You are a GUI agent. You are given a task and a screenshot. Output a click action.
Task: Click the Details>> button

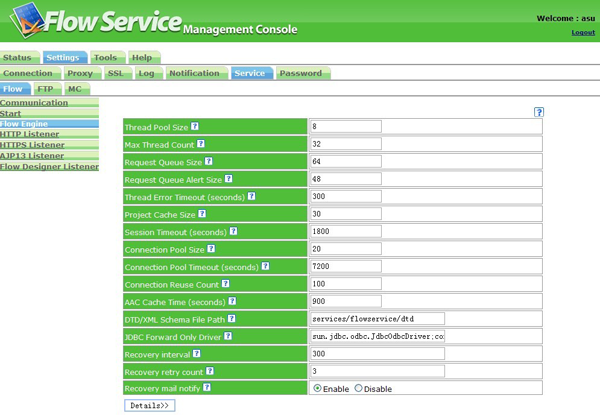click(x=150, y=406)
